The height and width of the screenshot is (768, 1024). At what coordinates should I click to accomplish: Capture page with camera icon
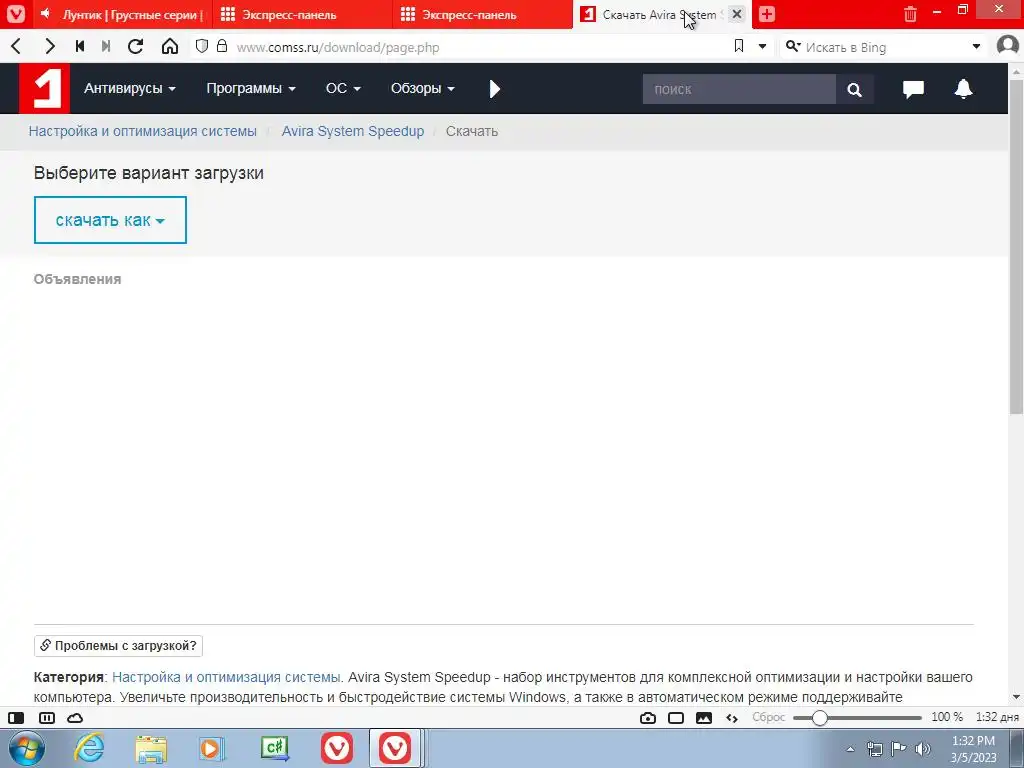648,718
